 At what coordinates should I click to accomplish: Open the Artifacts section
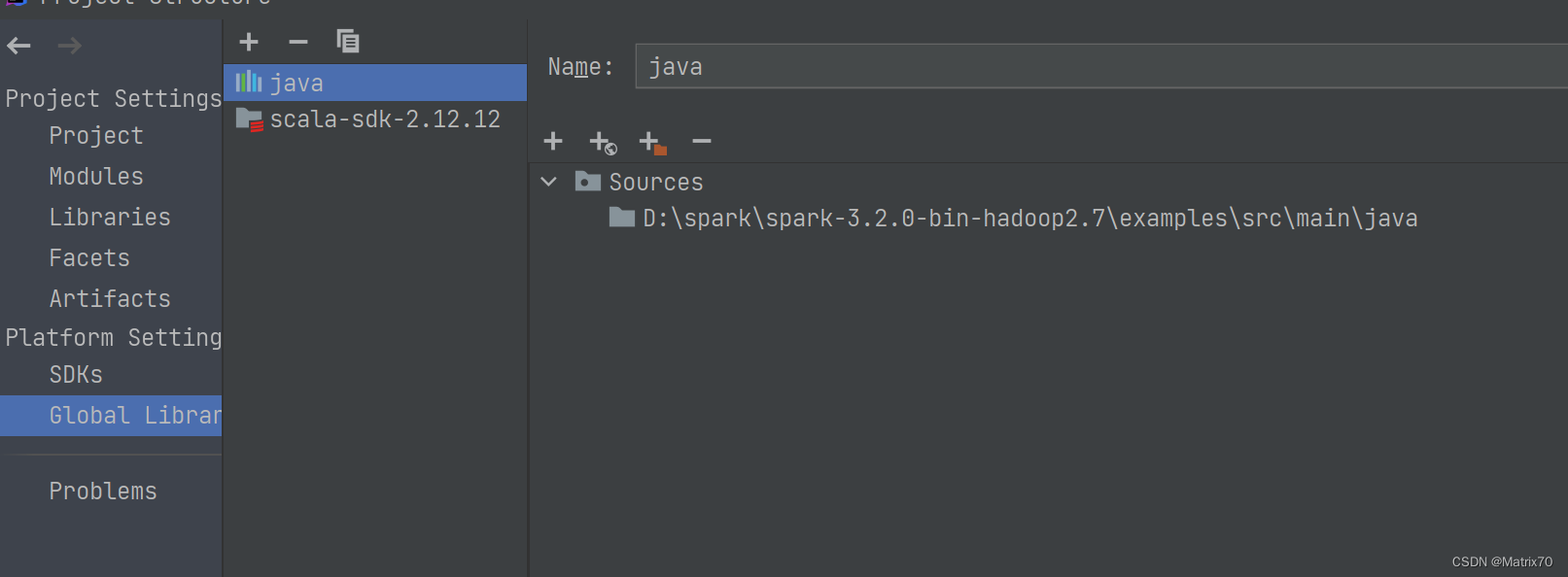pyautogui.click(x=110, y=299)
